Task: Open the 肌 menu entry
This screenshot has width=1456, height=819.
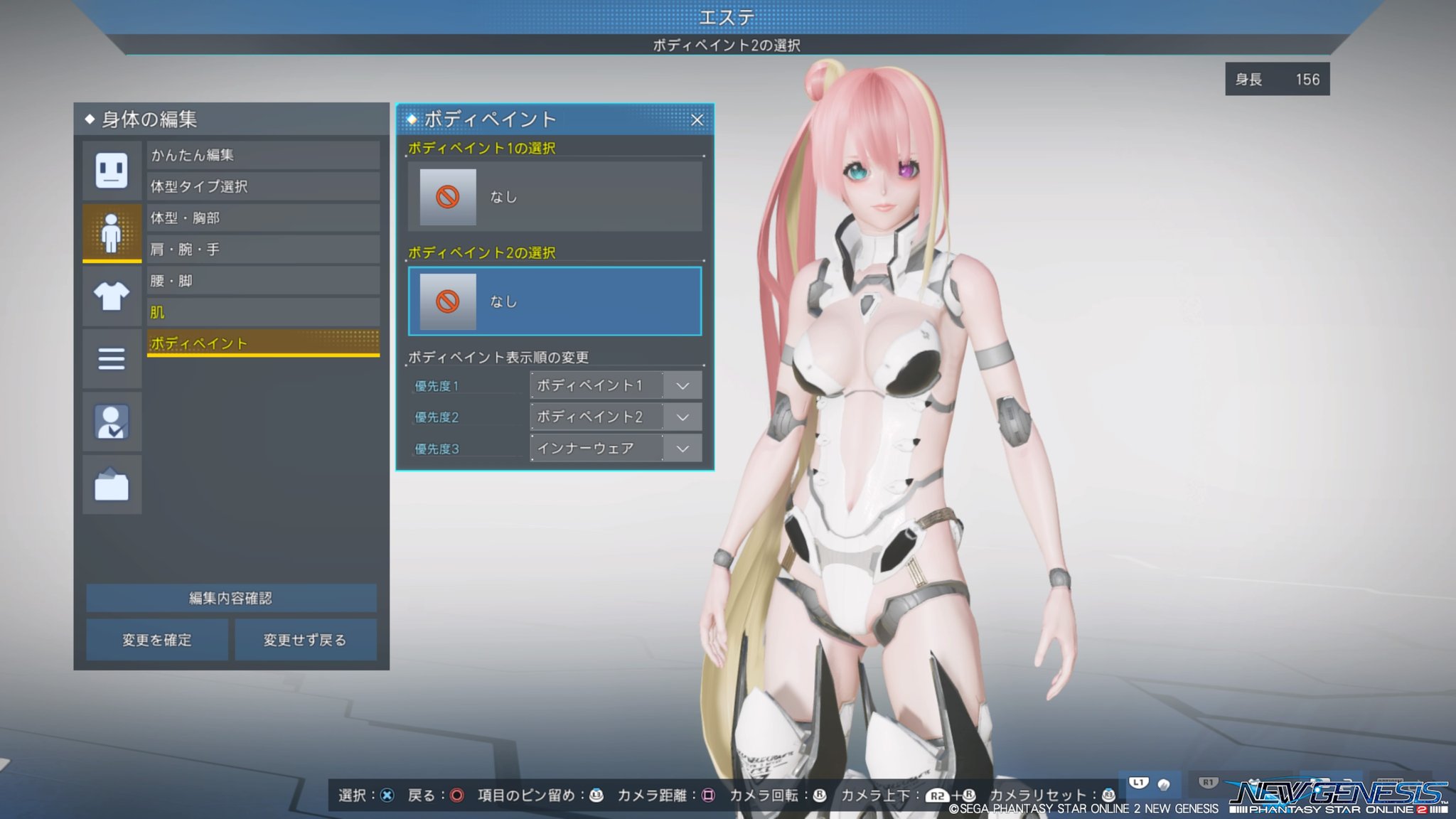Action: tap(263, 312)
